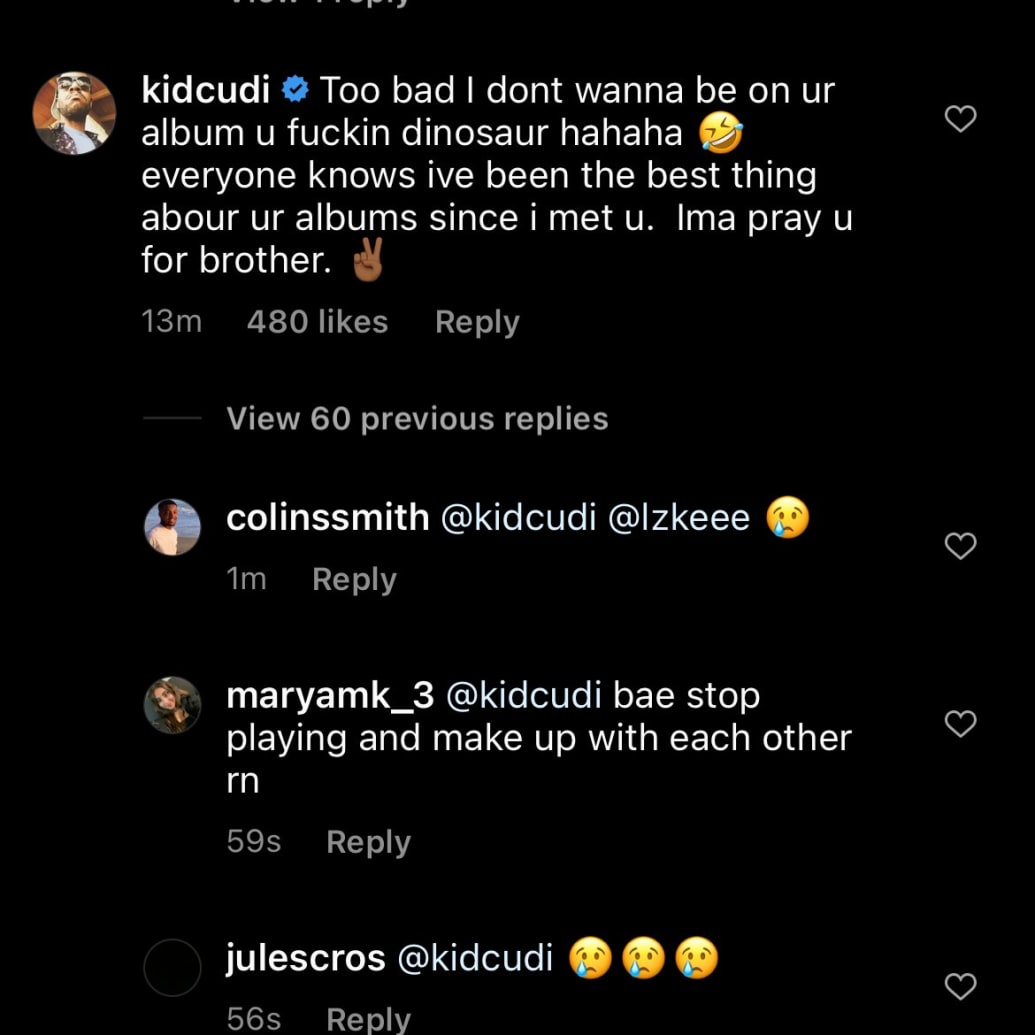Reply to colinssmith's comment
Screen dimensions: 1035x1035
(354, 579)
